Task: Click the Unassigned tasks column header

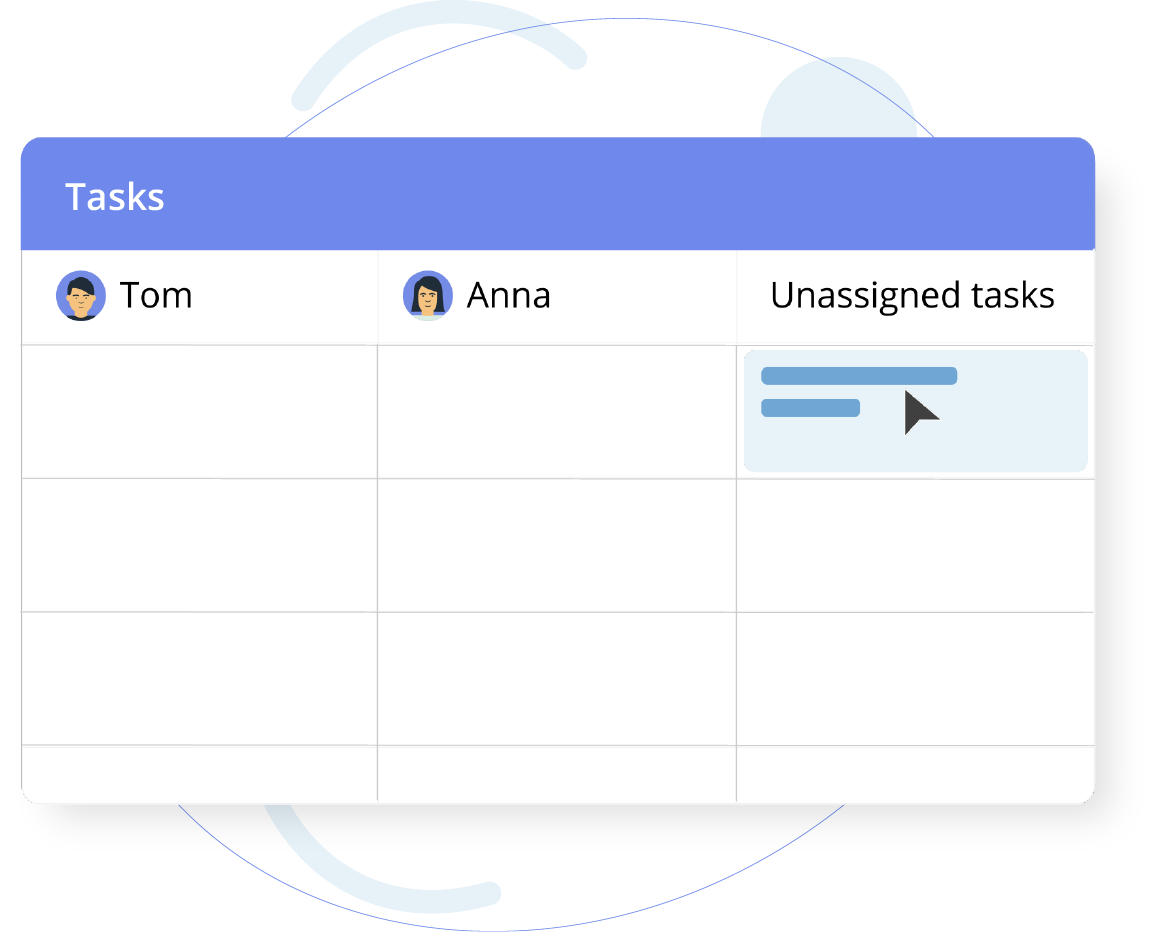Action: [x=912, y=296]
